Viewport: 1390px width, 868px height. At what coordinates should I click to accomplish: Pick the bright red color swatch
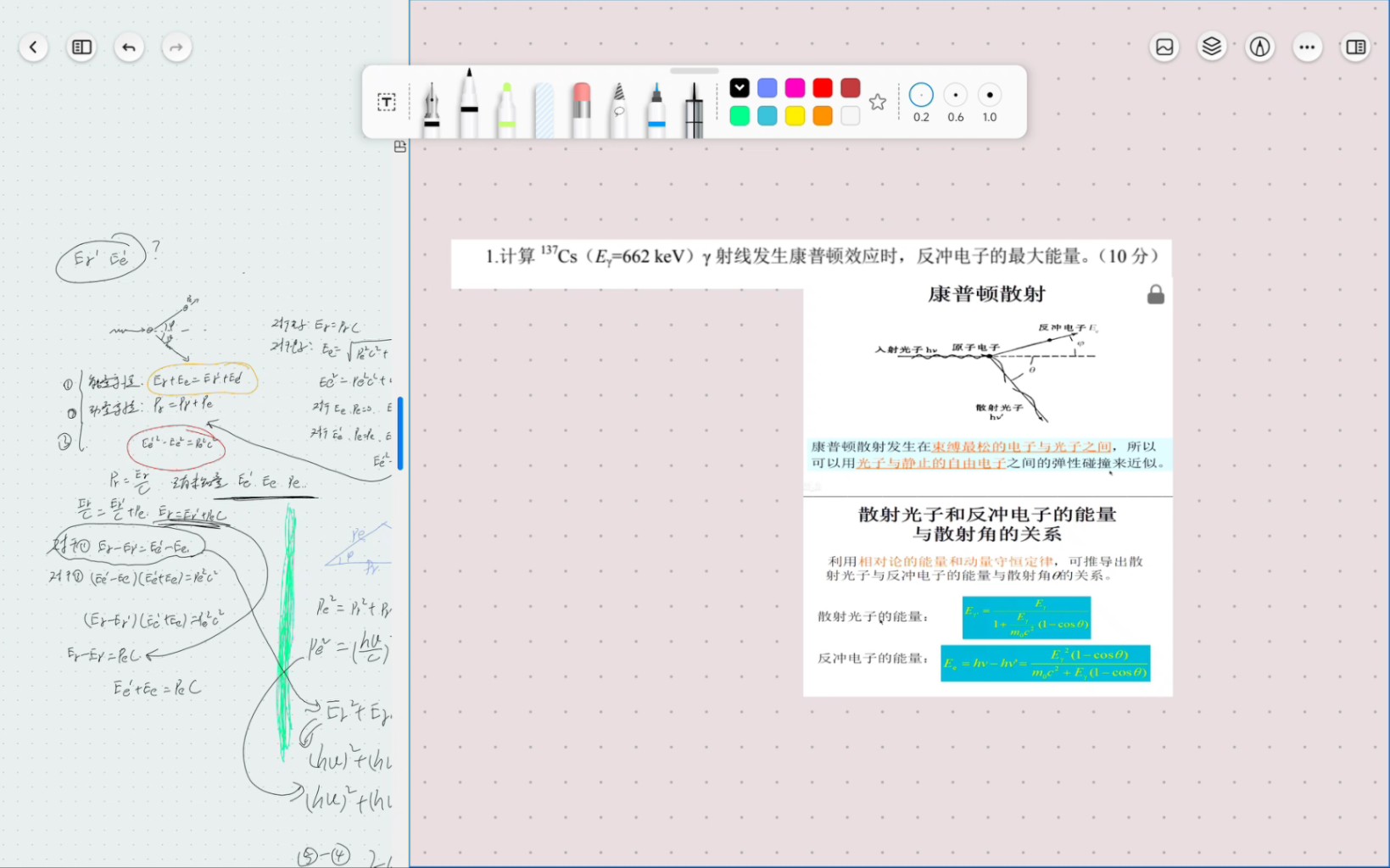pyautogui.click(x=823, y=88)
